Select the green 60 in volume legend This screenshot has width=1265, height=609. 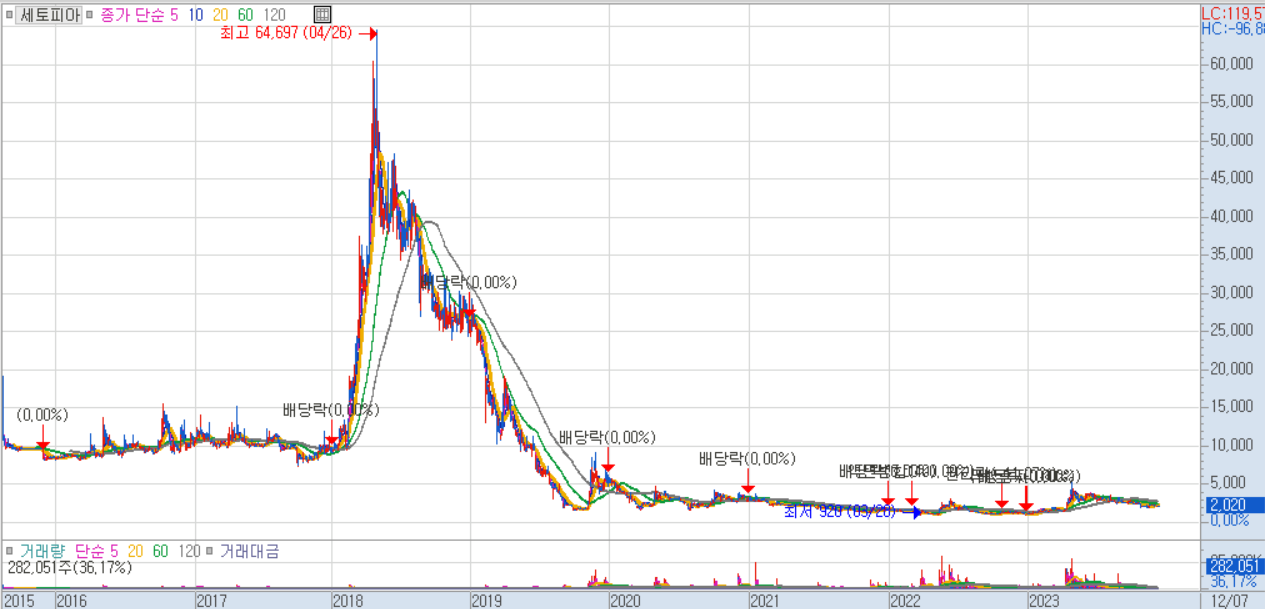160,550
